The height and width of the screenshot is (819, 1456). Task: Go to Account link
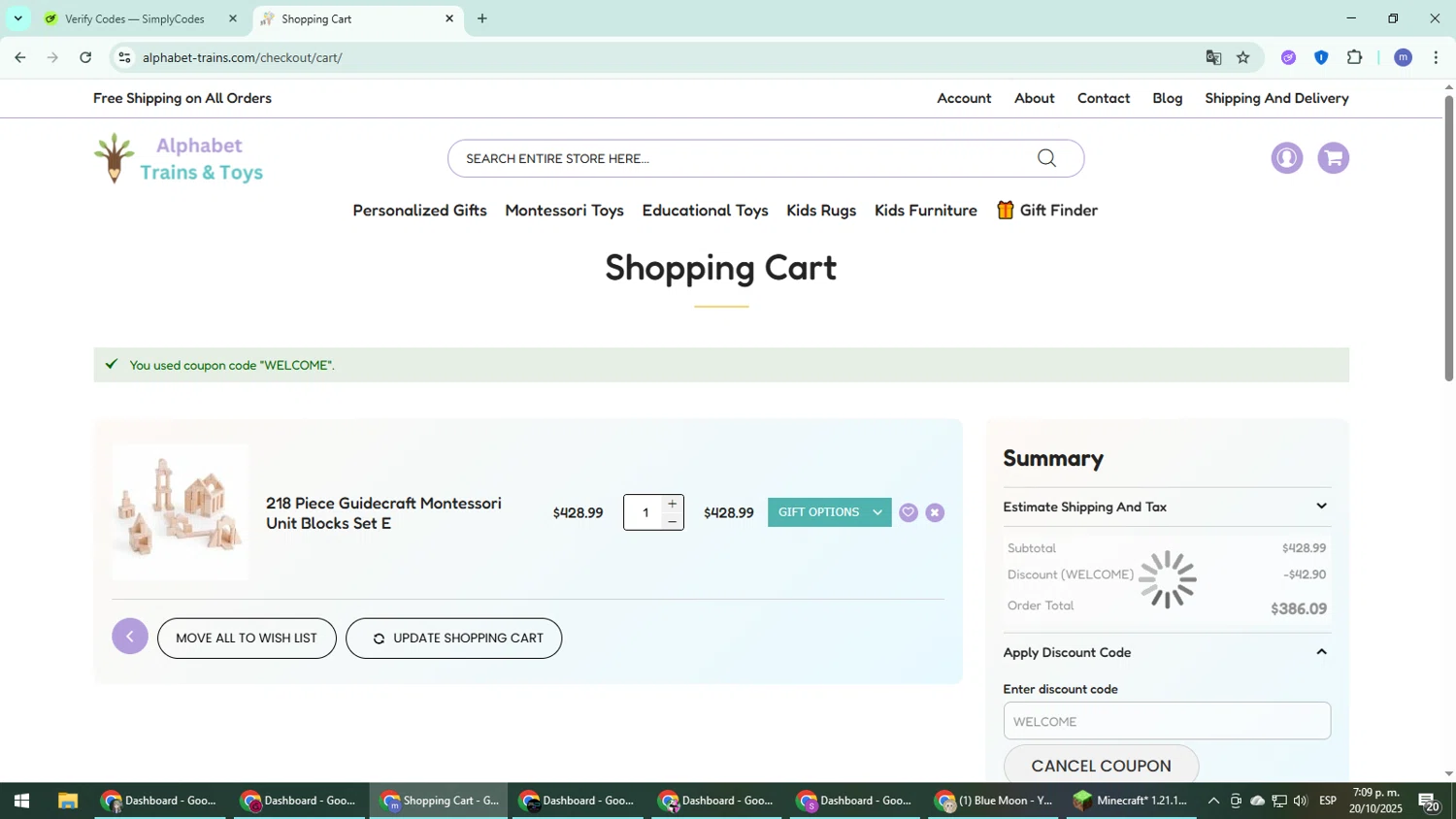point(964,98)
